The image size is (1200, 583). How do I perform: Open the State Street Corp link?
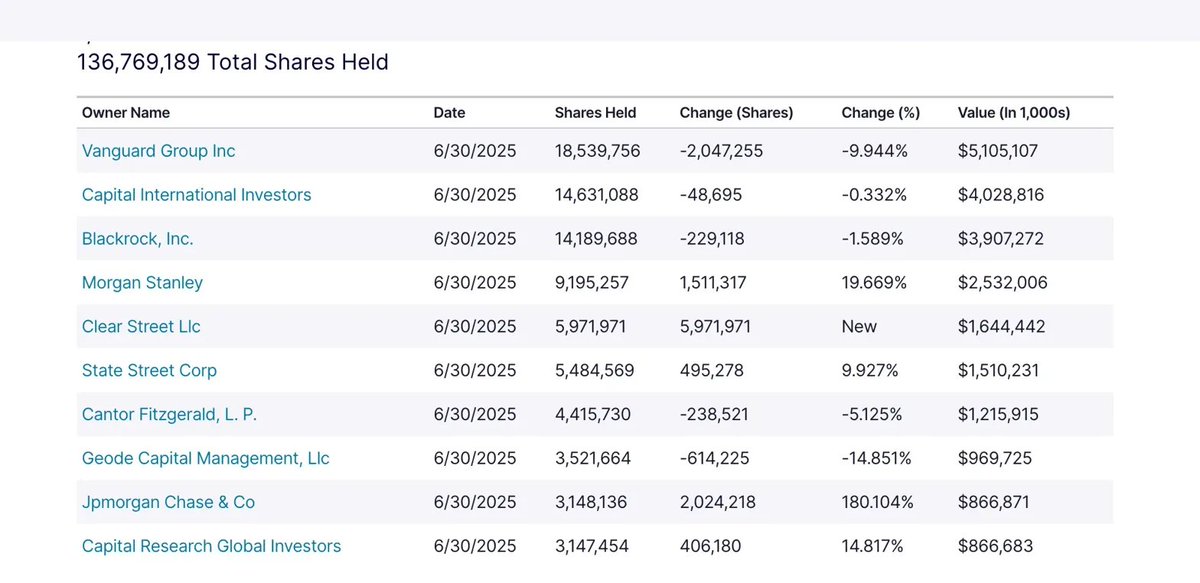[x=149, y=371]
